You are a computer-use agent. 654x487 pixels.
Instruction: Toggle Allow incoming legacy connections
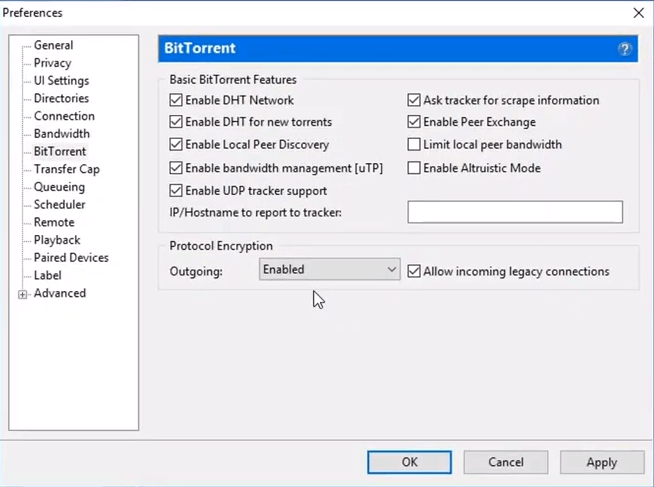point(414,271)
